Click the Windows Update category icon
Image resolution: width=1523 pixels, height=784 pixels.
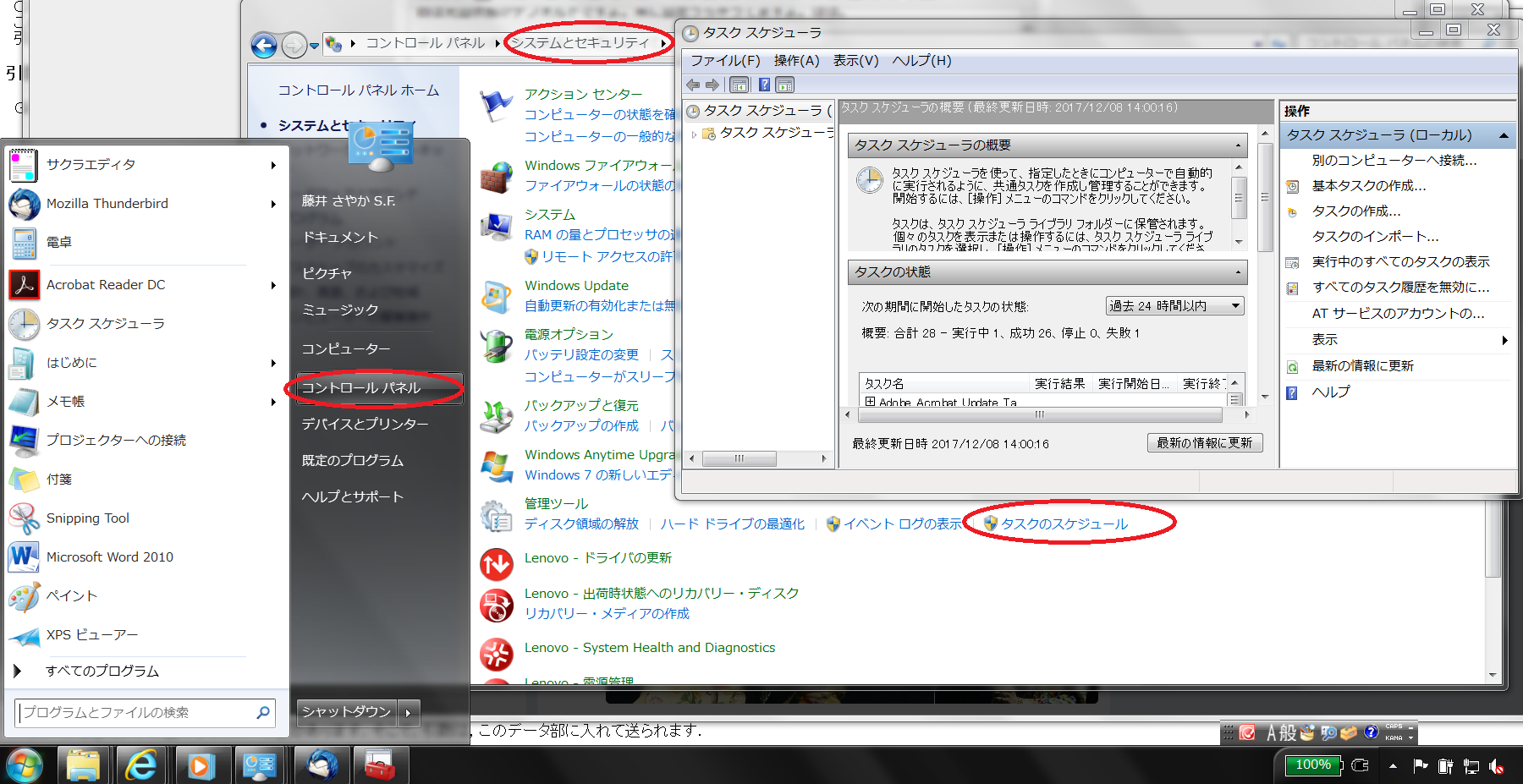pos(497,298)
